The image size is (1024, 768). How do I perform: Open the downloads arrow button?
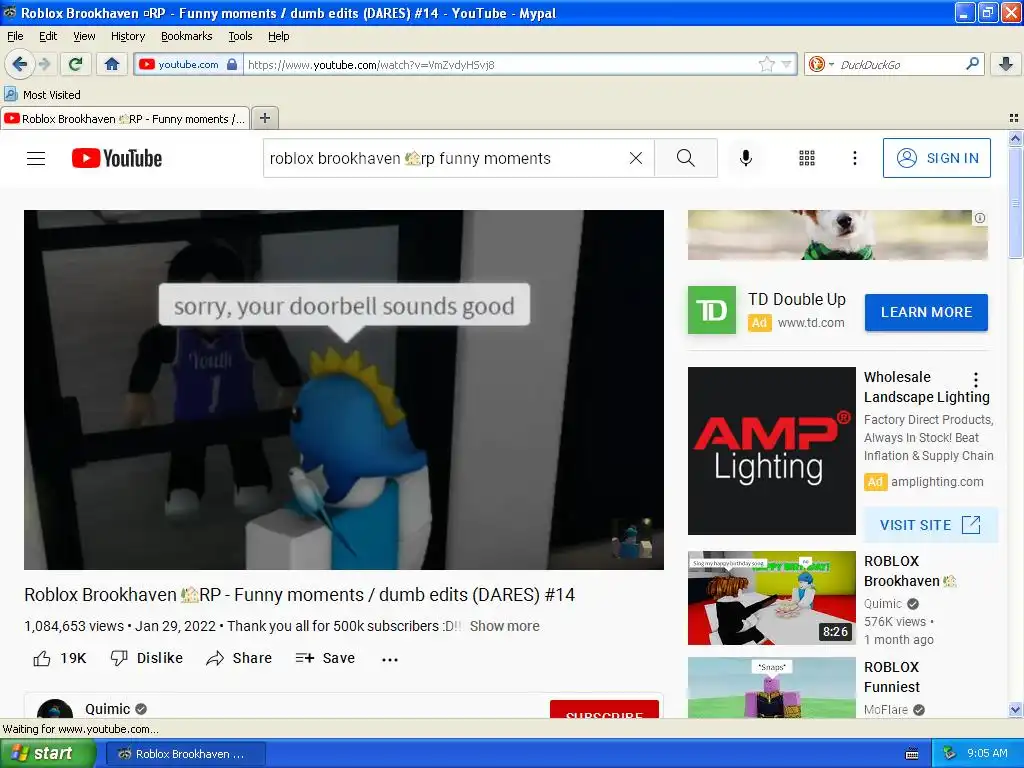tap(1006, 64)
